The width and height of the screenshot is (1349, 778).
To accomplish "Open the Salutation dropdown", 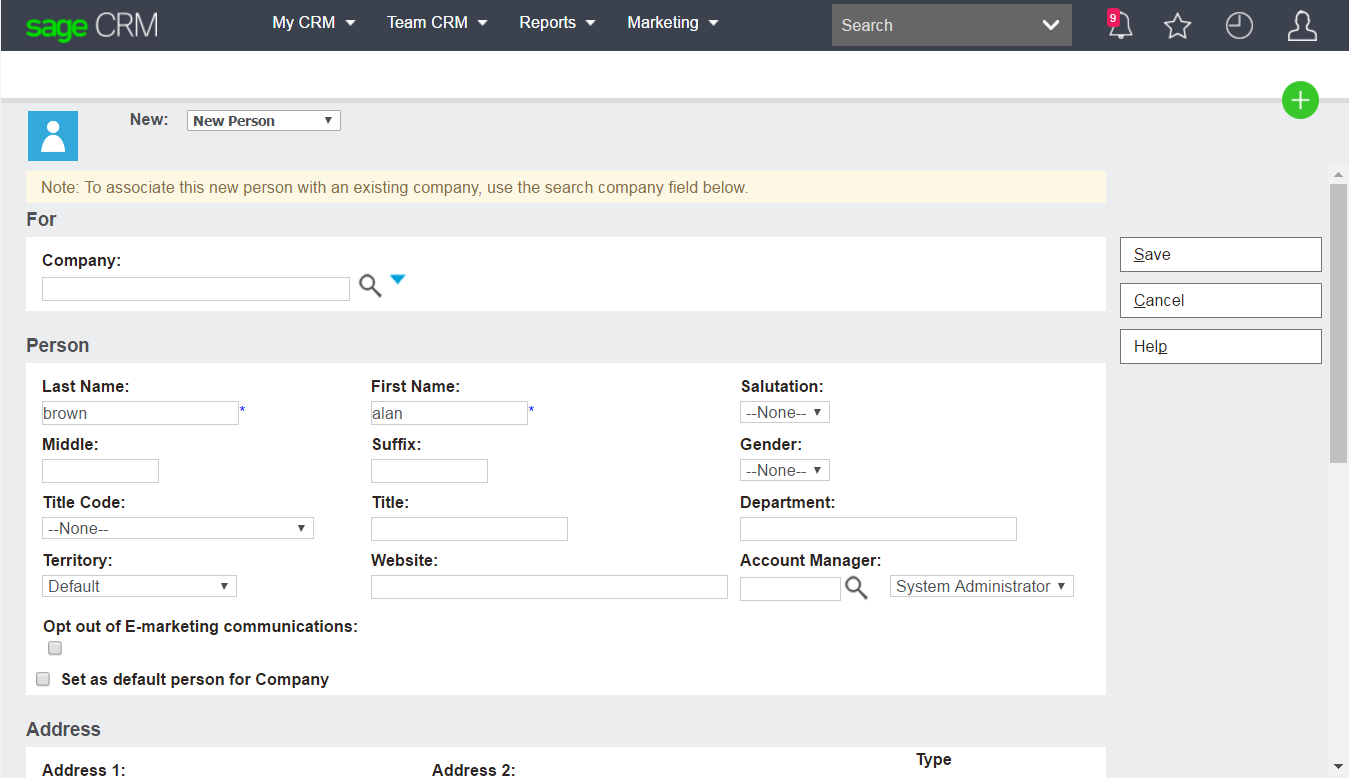I will [x=784, y=412].
